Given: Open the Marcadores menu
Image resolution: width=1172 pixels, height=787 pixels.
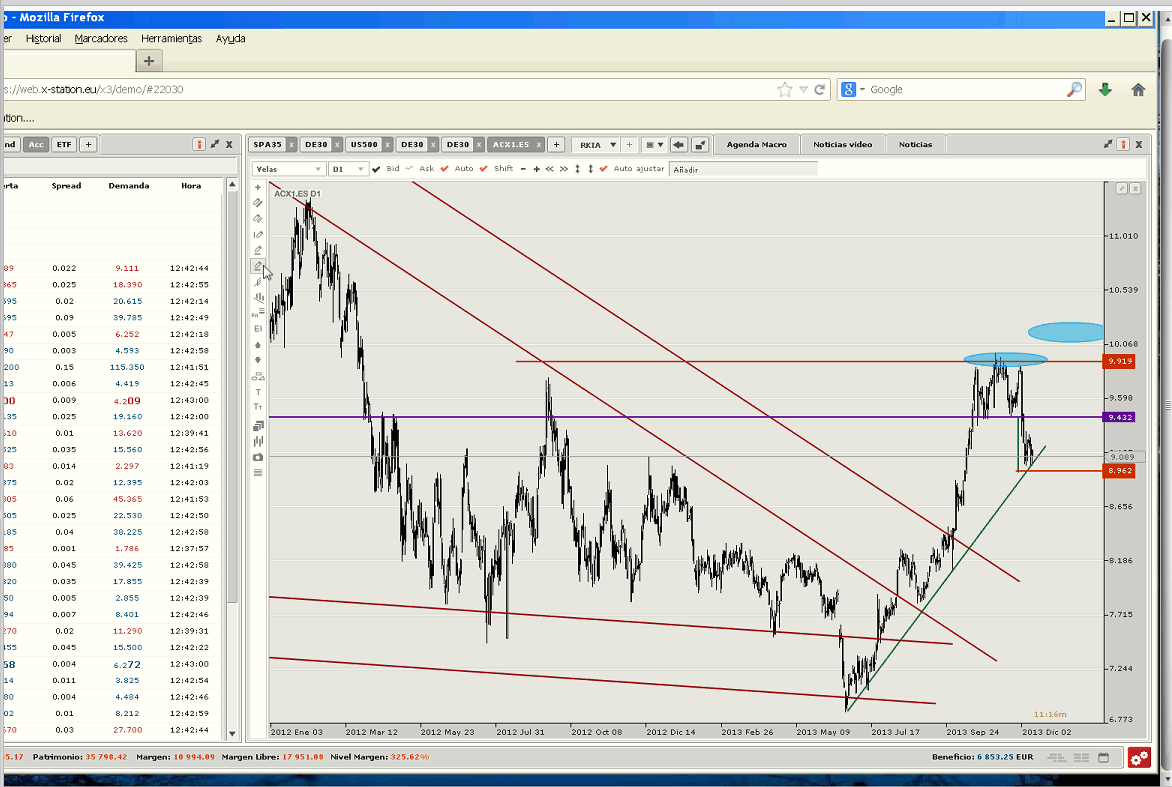Looking at the screenshot, I should (101, 39).
